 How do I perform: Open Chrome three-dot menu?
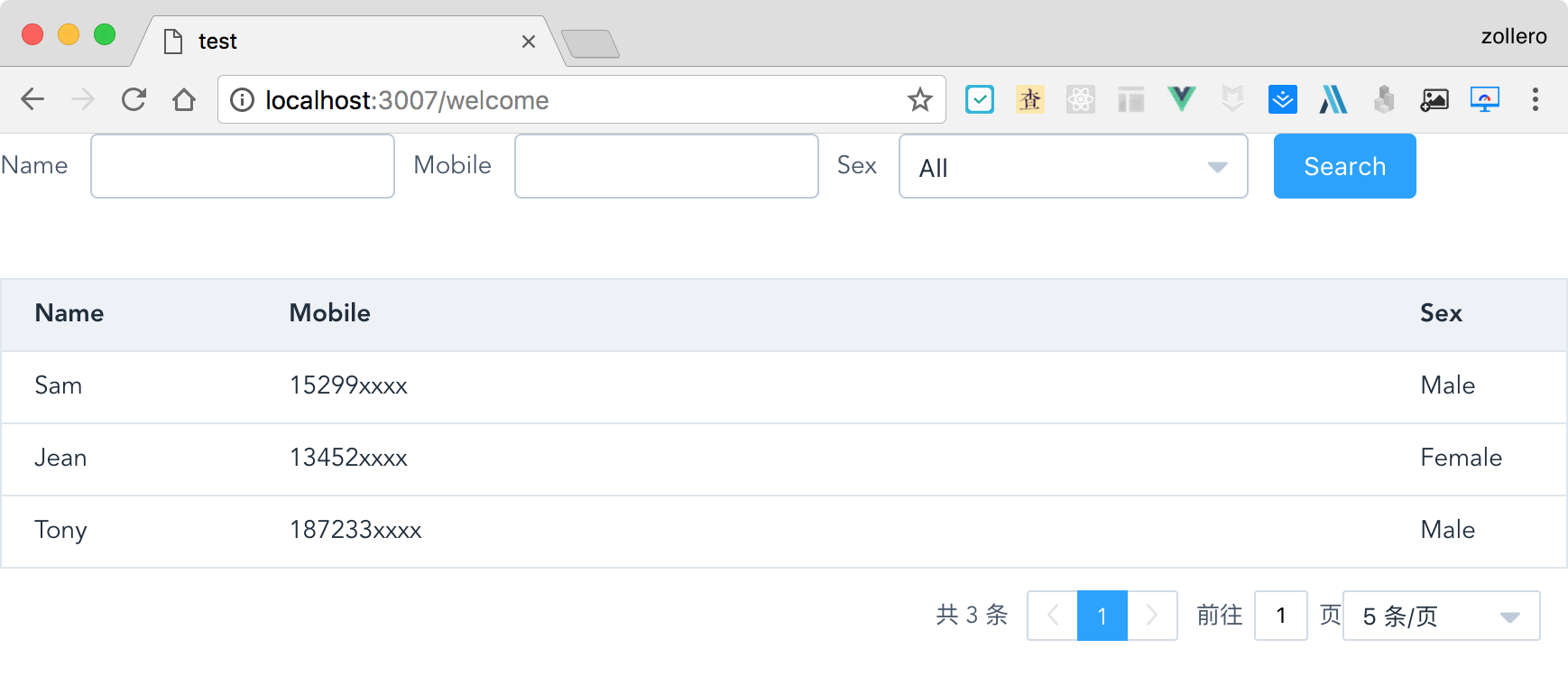[1535, 99]
